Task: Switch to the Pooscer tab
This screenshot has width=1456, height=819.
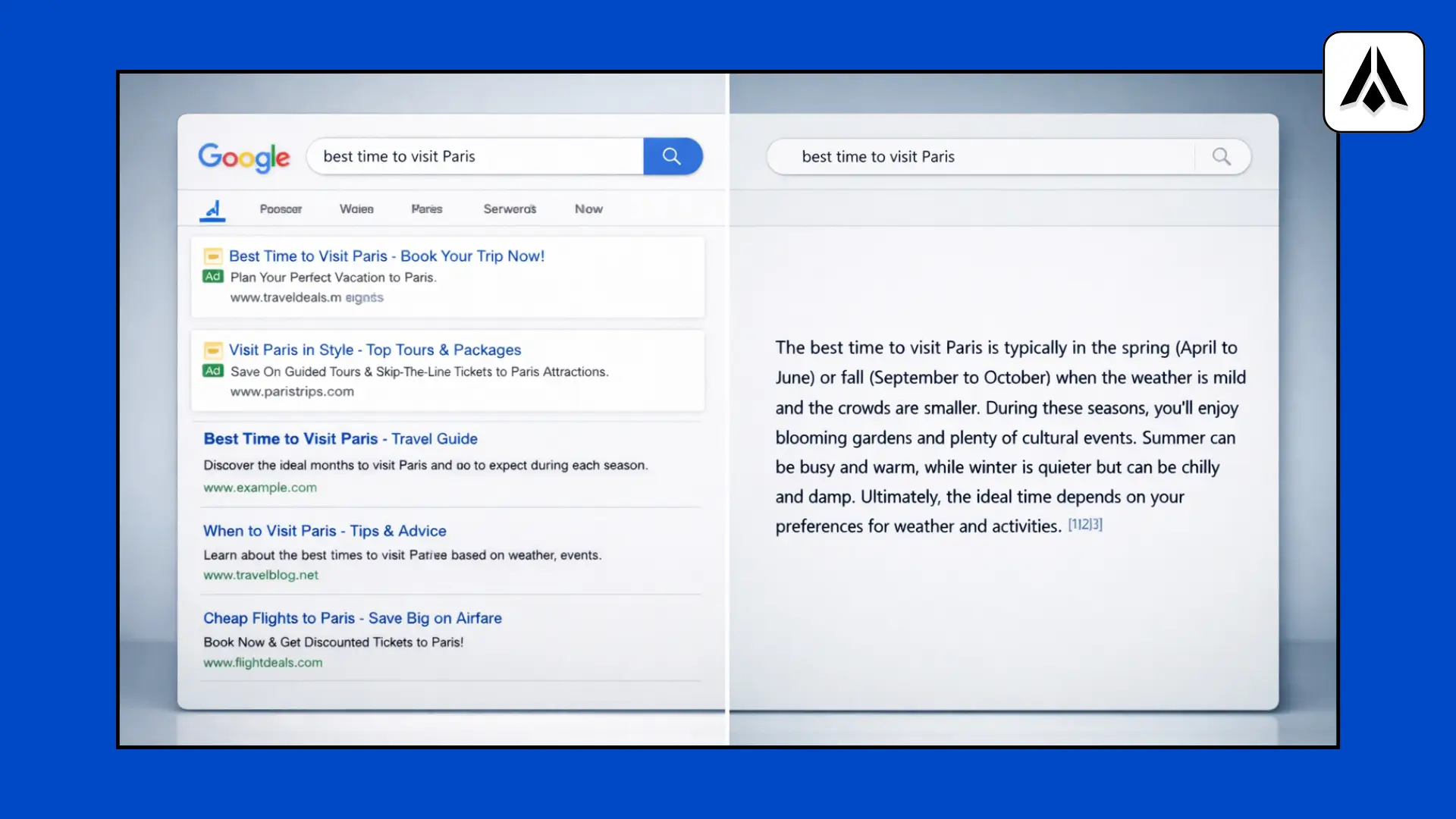Action: pyautogui.click(x=281, y=209)
